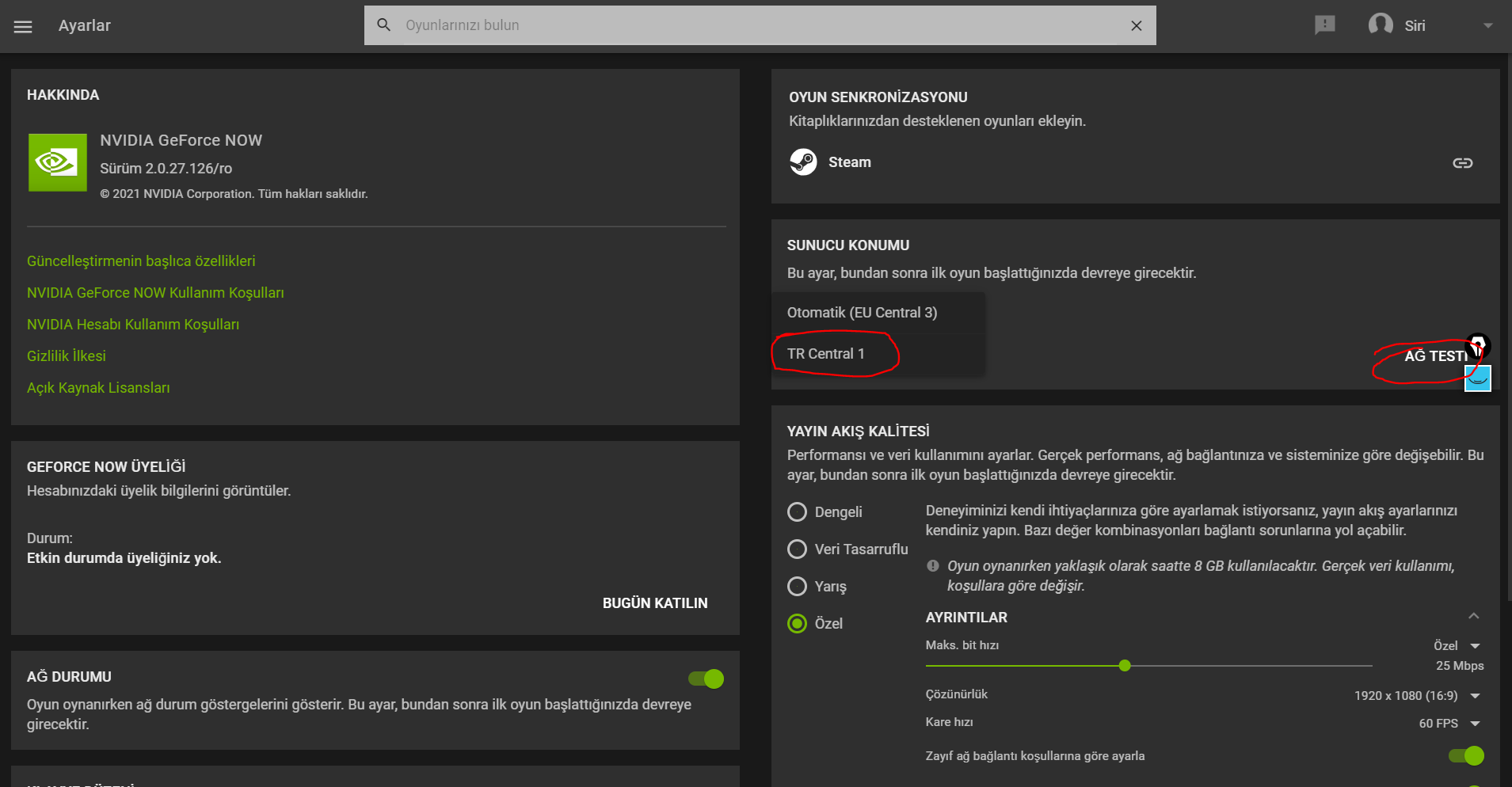Open the Kare hızı FPS dropdown
Image resolution: width=1512 pixels, height=787 pixels.
(1475, 724)
